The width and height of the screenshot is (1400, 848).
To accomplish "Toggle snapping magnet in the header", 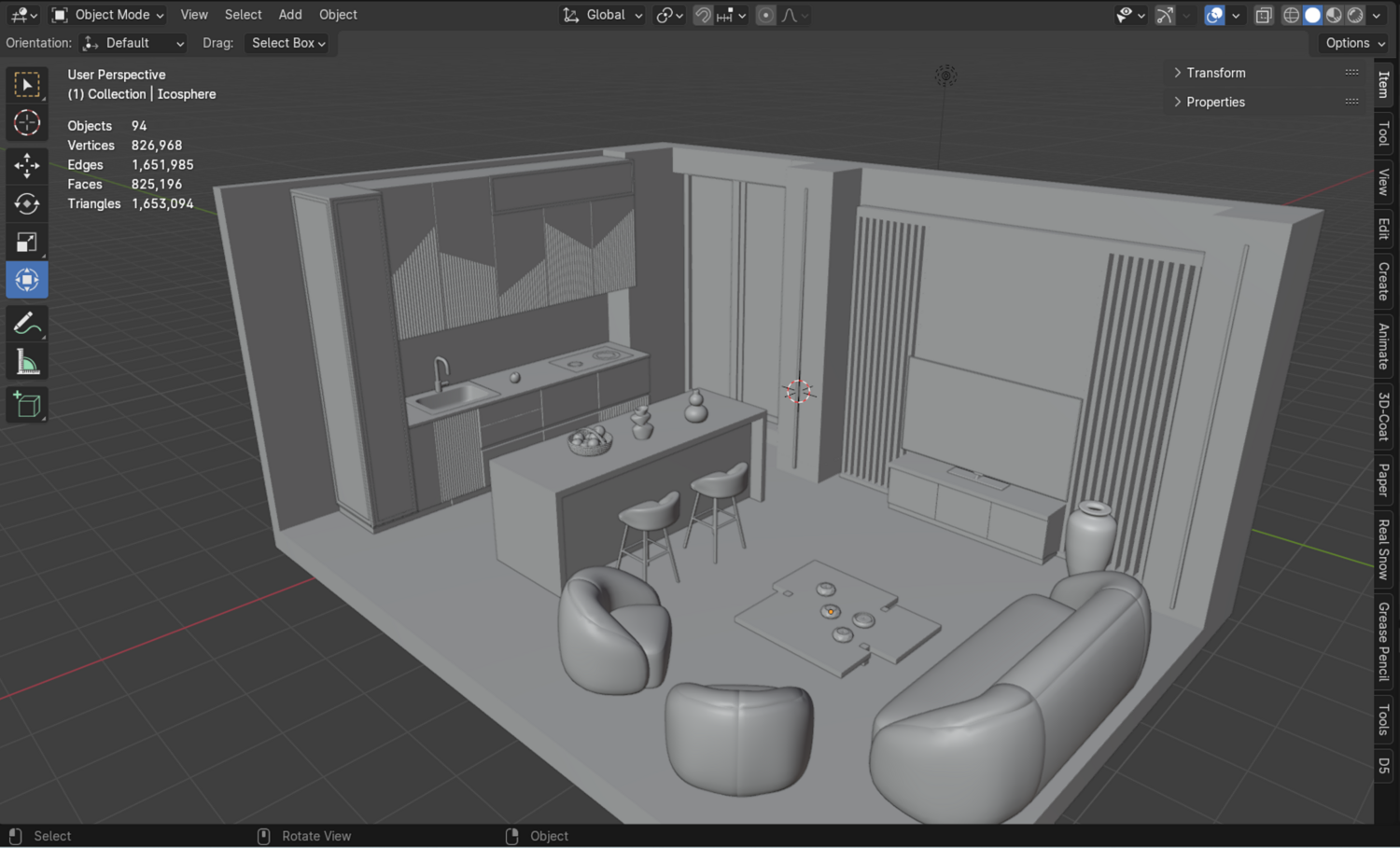I will (703, 15).
